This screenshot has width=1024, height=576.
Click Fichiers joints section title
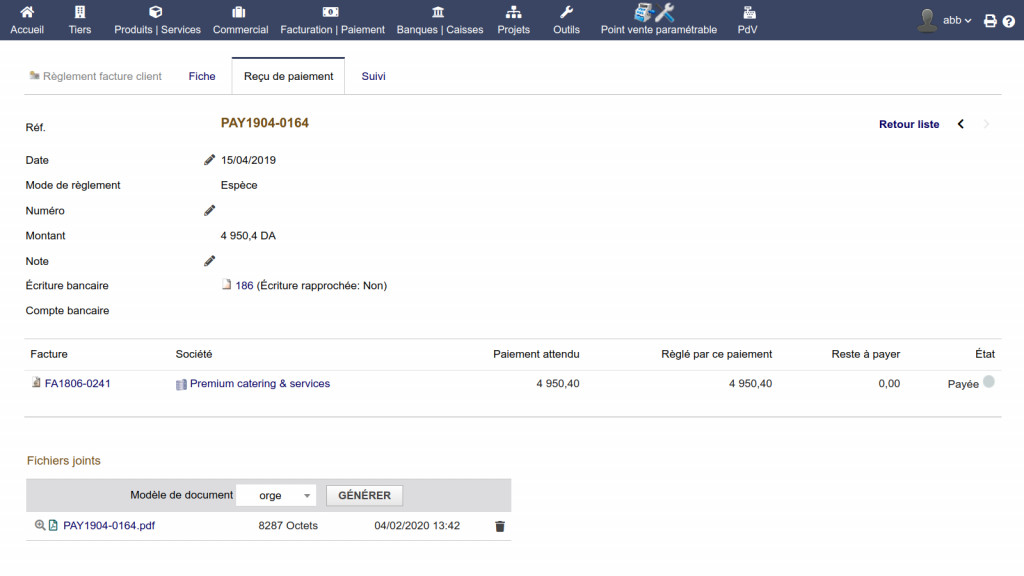click(63, 460)
